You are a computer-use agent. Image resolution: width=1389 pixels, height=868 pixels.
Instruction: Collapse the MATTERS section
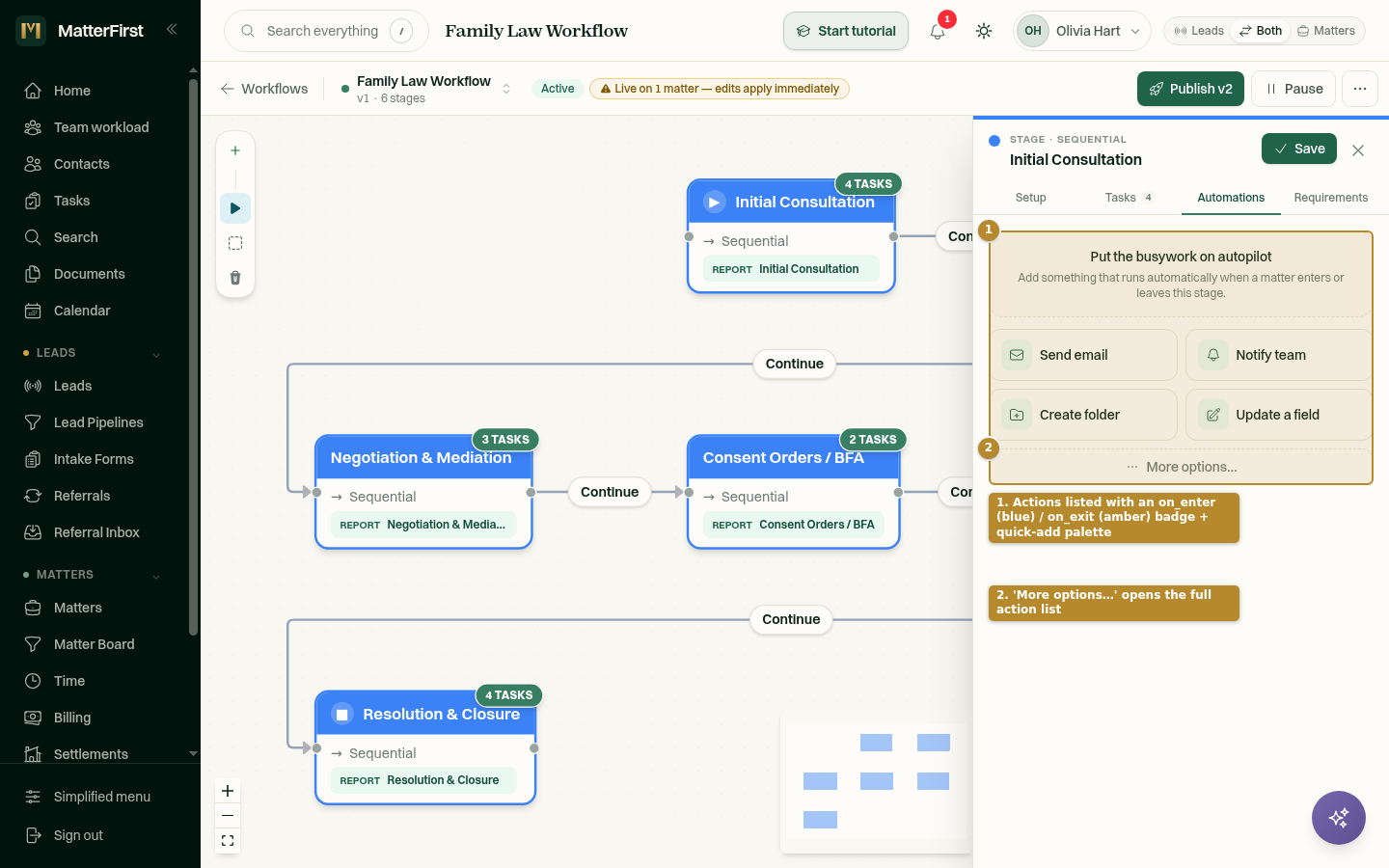click(156, 576)
